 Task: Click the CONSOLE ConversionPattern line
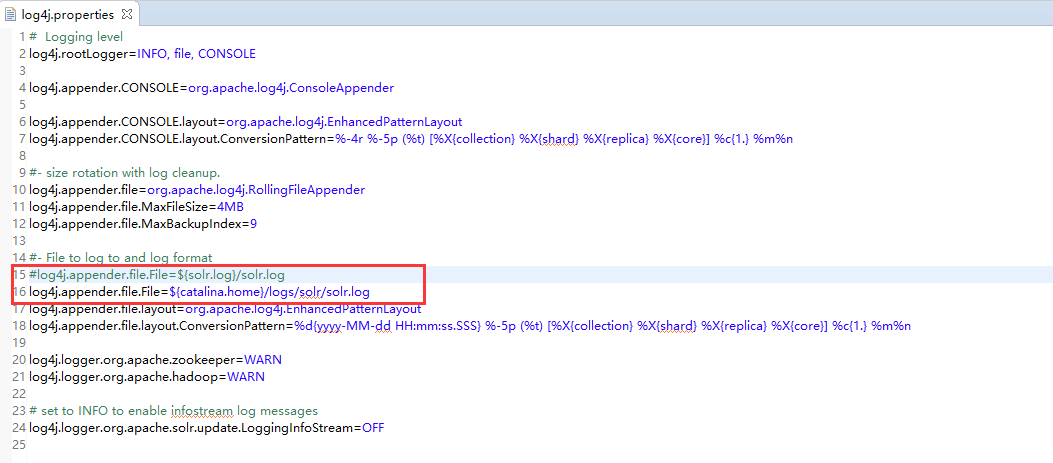410,138
